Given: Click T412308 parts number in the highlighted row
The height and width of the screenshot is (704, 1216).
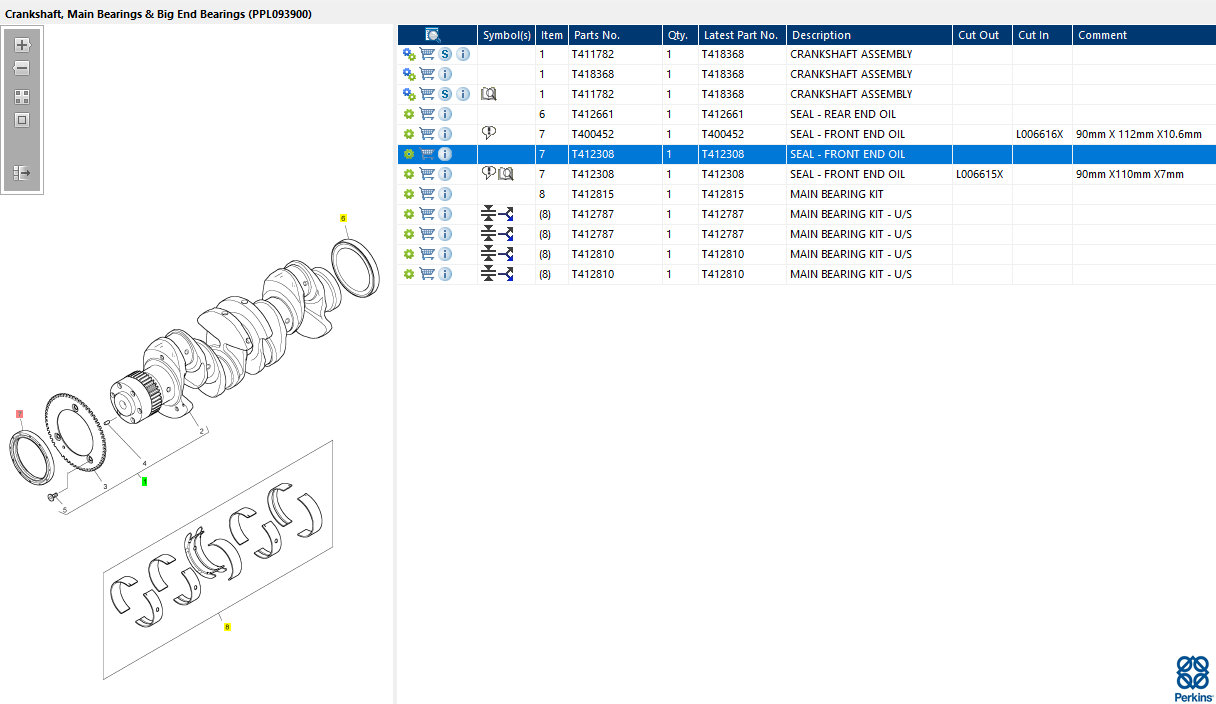Looking at the screenshot, I should click(593, 154).
